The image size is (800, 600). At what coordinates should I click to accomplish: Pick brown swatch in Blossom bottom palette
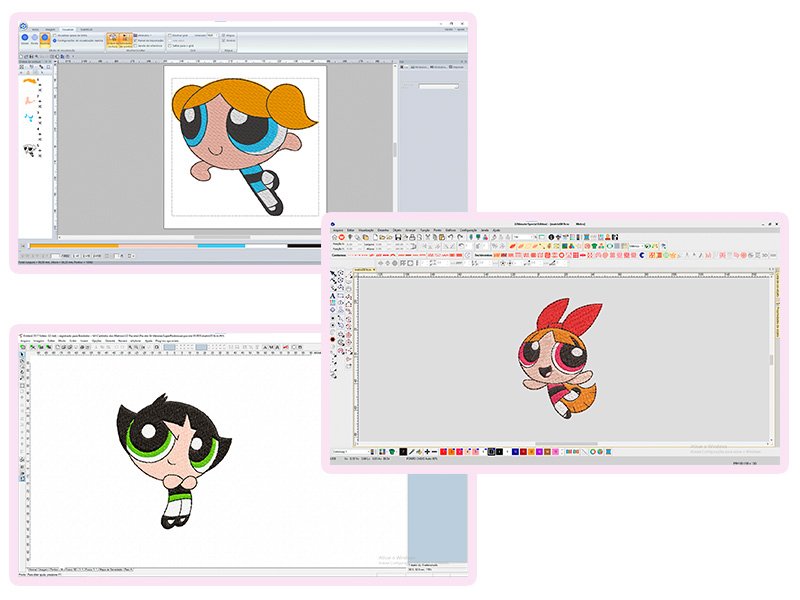point(547,452)
